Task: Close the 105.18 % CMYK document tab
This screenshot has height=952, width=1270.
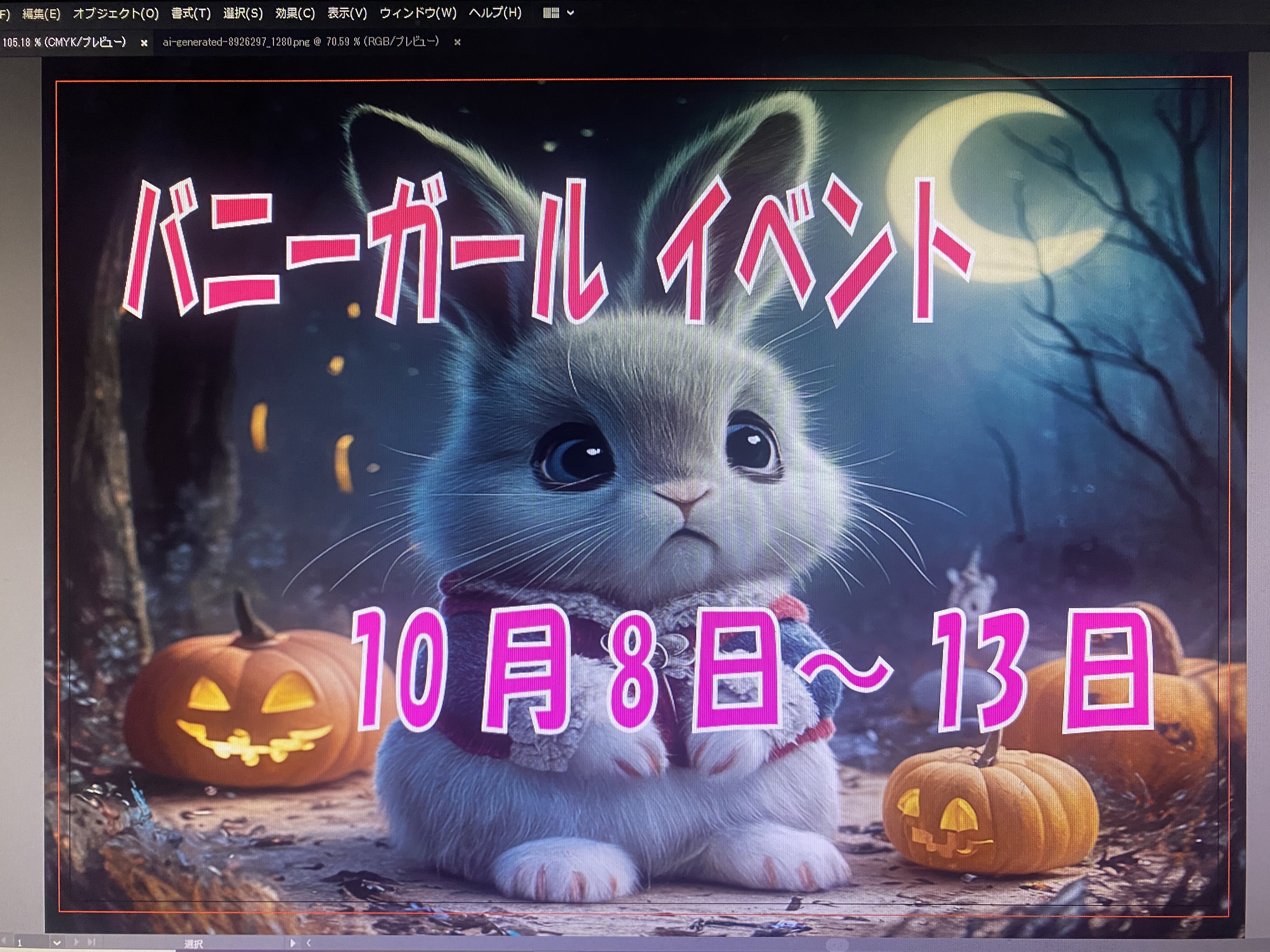Action: 144,42
